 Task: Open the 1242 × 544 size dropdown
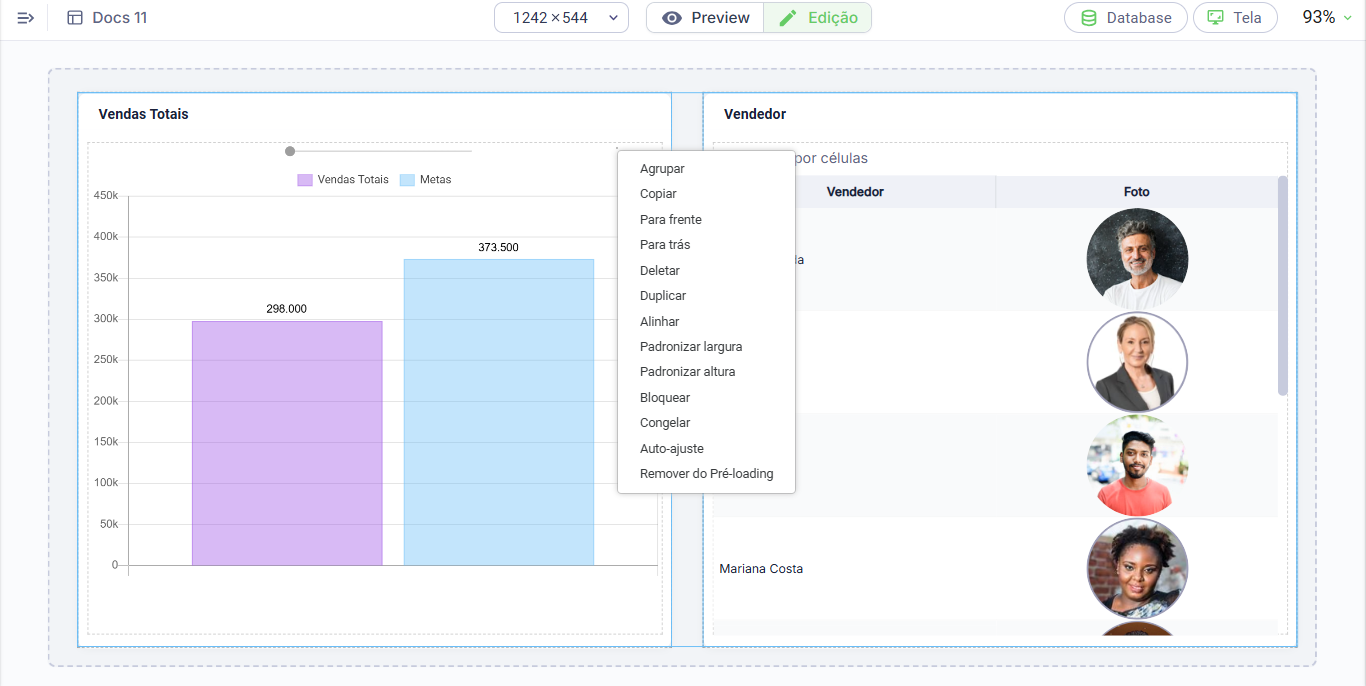point(561,18)
